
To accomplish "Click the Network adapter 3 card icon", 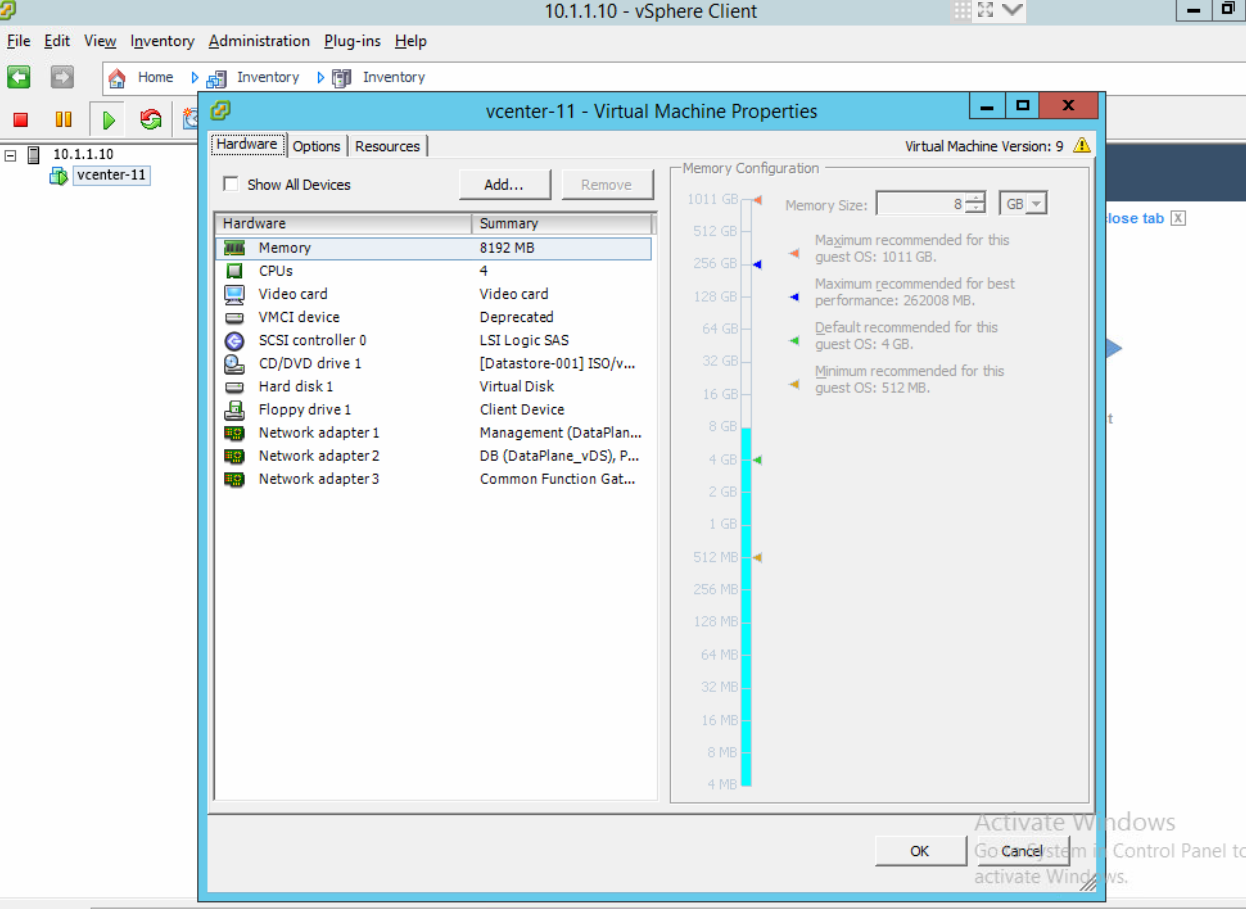I will tap(234, 479).
